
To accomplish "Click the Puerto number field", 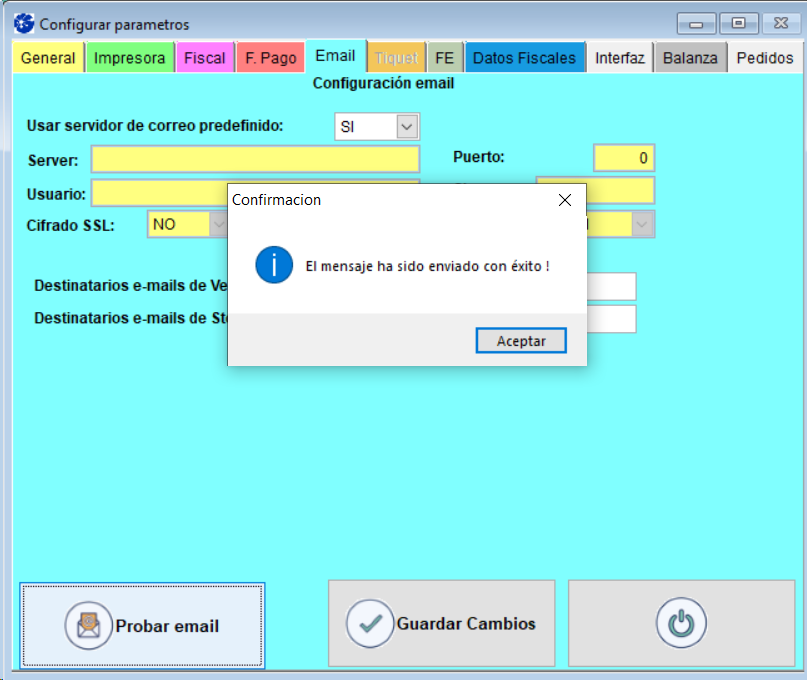I will pyautogui.click(x=623, y=158).
